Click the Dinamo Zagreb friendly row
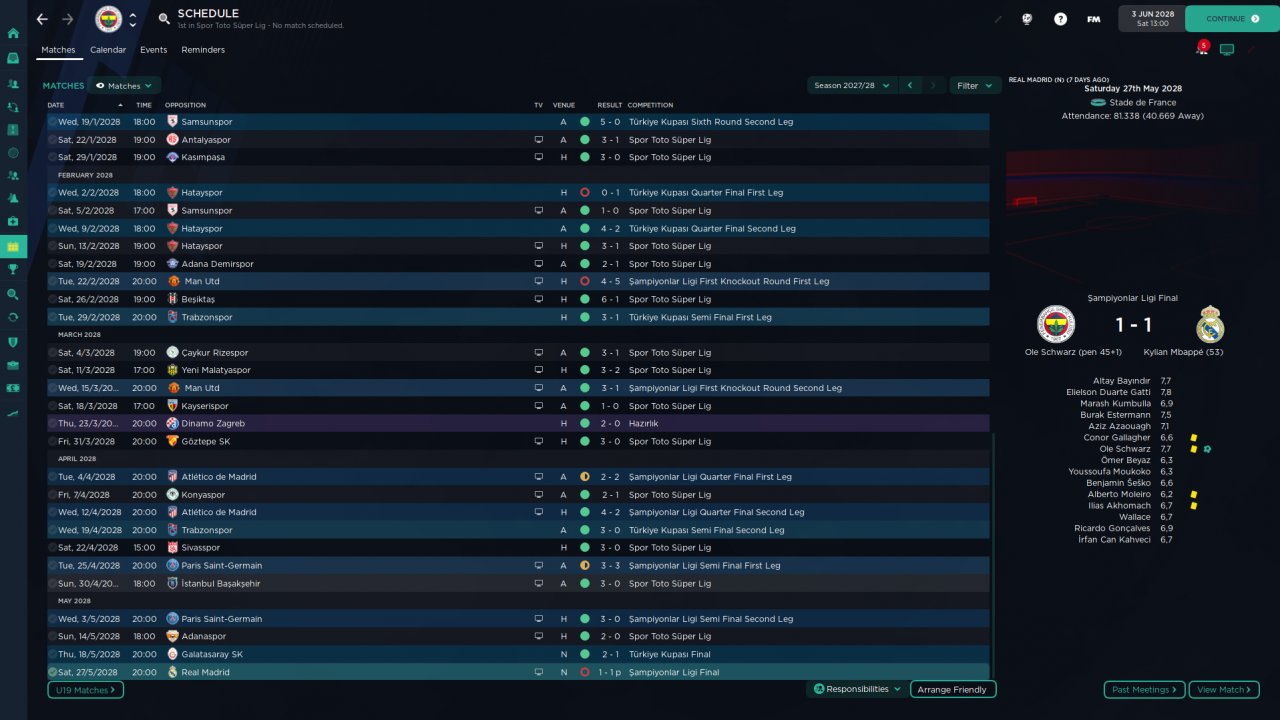 [518, 424]
